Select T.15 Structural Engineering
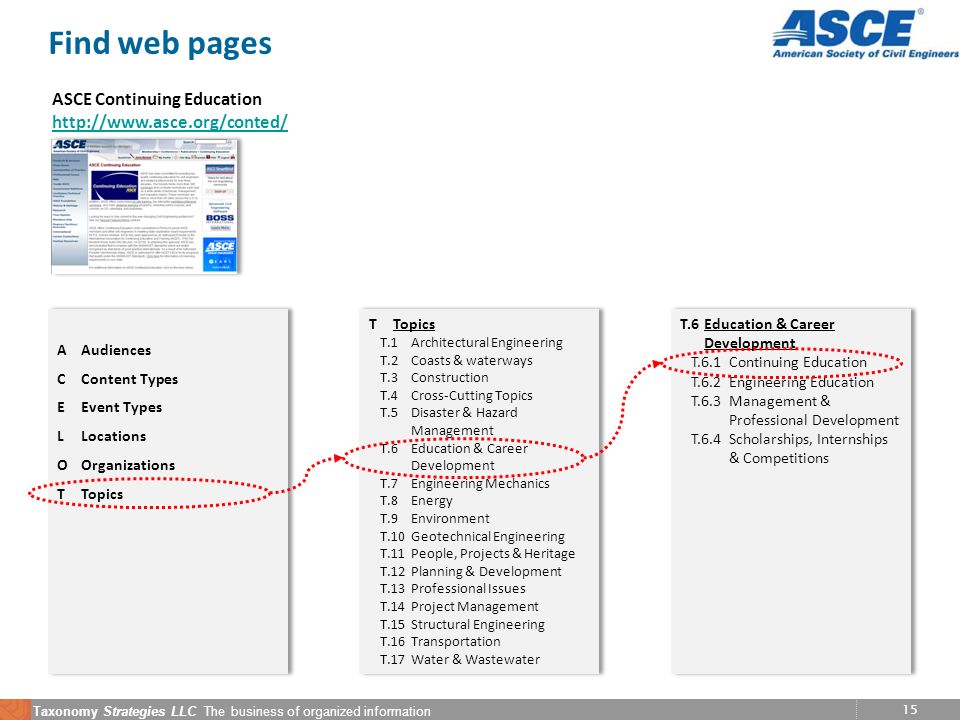The image size is (960, 720). point(462,624)
